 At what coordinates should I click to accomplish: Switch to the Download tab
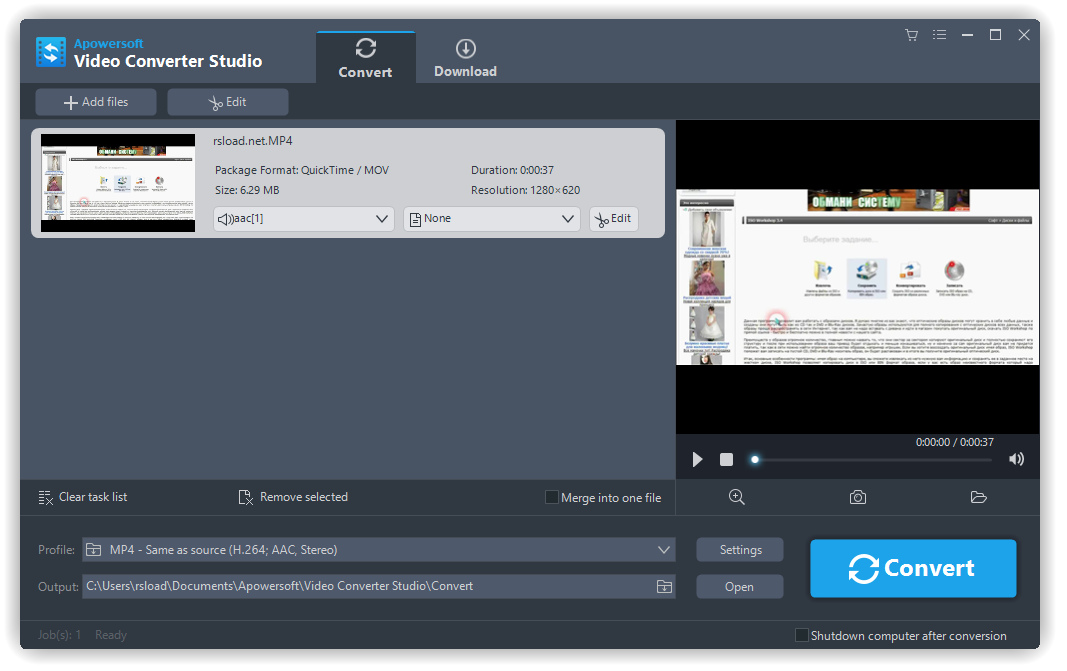[464, 57]
